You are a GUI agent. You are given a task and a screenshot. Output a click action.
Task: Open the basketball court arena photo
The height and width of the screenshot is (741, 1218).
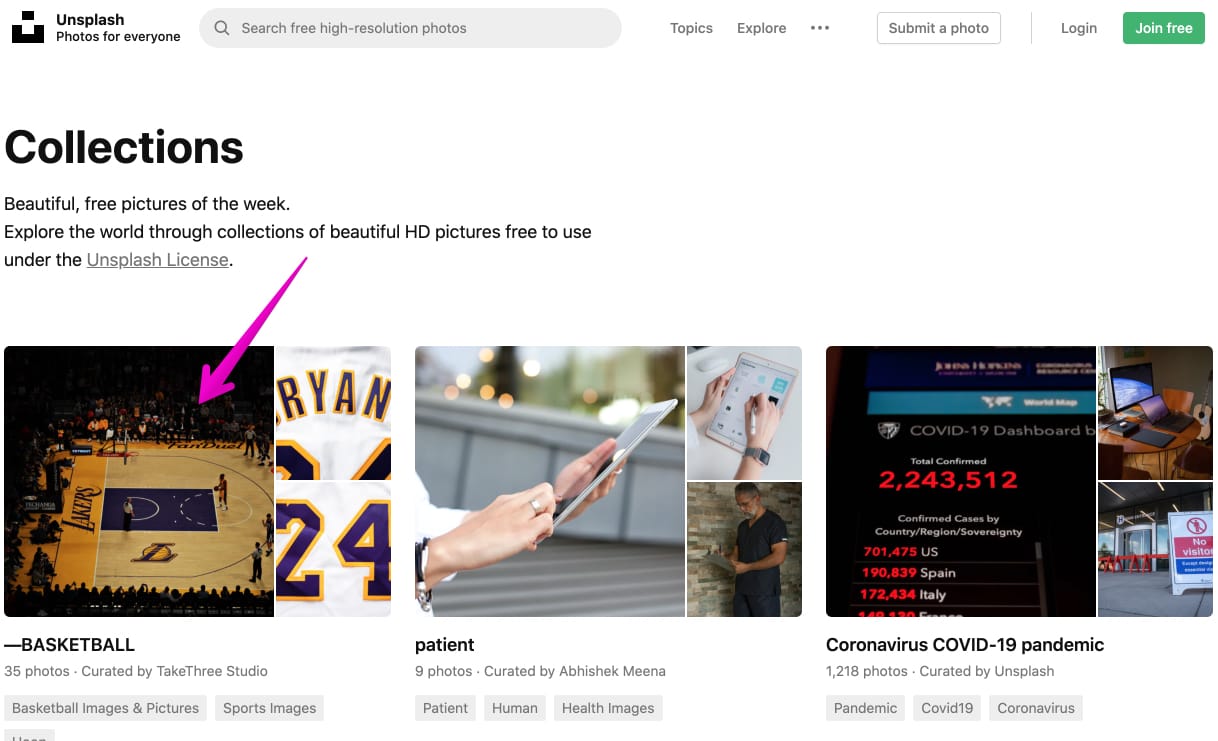tap(139, 481)
